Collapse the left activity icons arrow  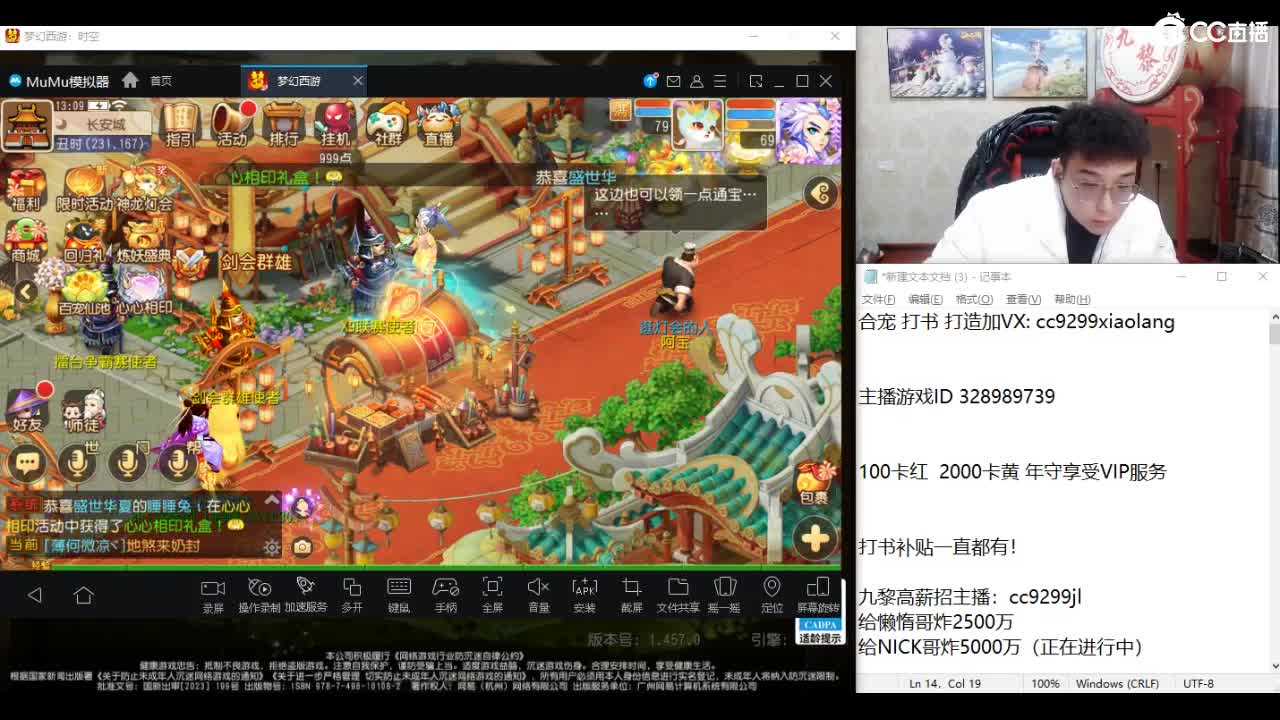pos(25,292)
